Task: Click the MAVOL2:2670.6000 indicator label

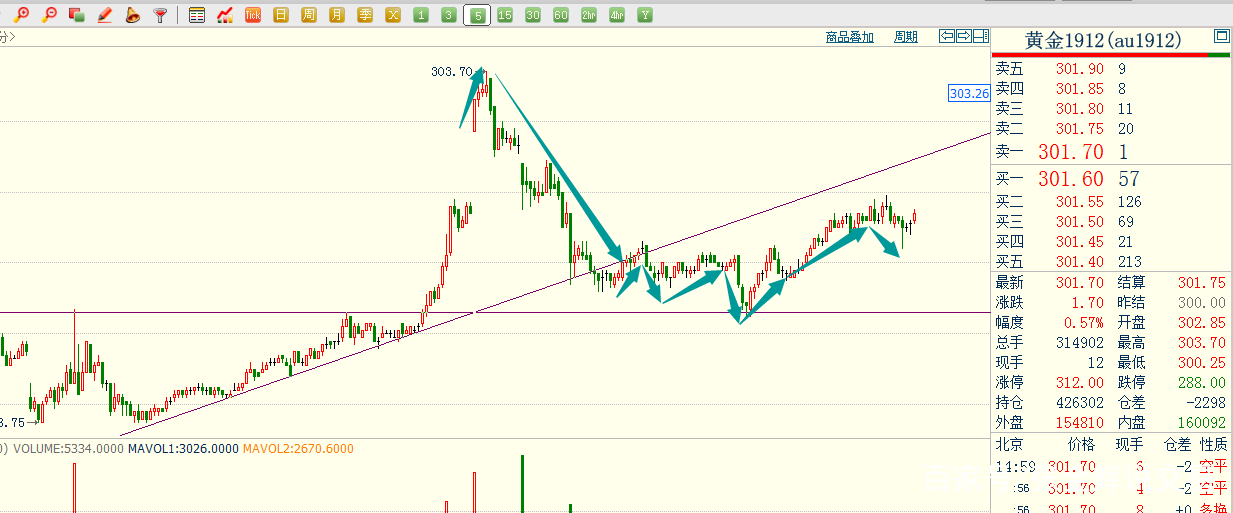Action: point(299,449)
